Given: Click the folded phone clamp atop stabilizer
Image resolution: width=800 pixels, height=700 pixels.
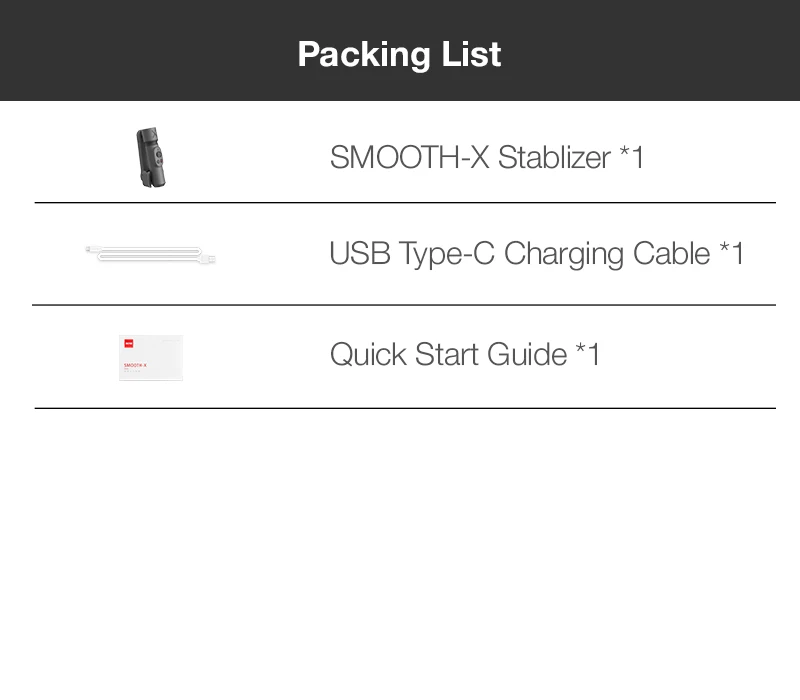Looking at the screenshot, I should tap(145, 136).
